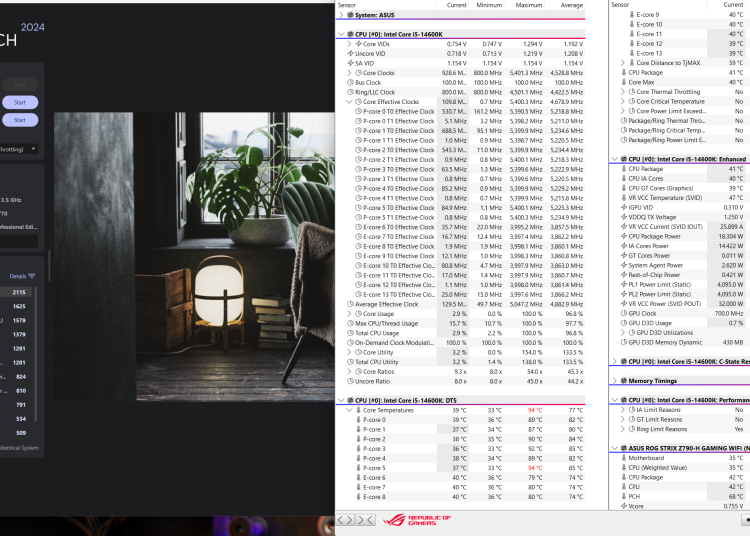Collapse the Core Effective Clocks tree
The width and height of the screenshot is (750, 536).
point(350,102)
